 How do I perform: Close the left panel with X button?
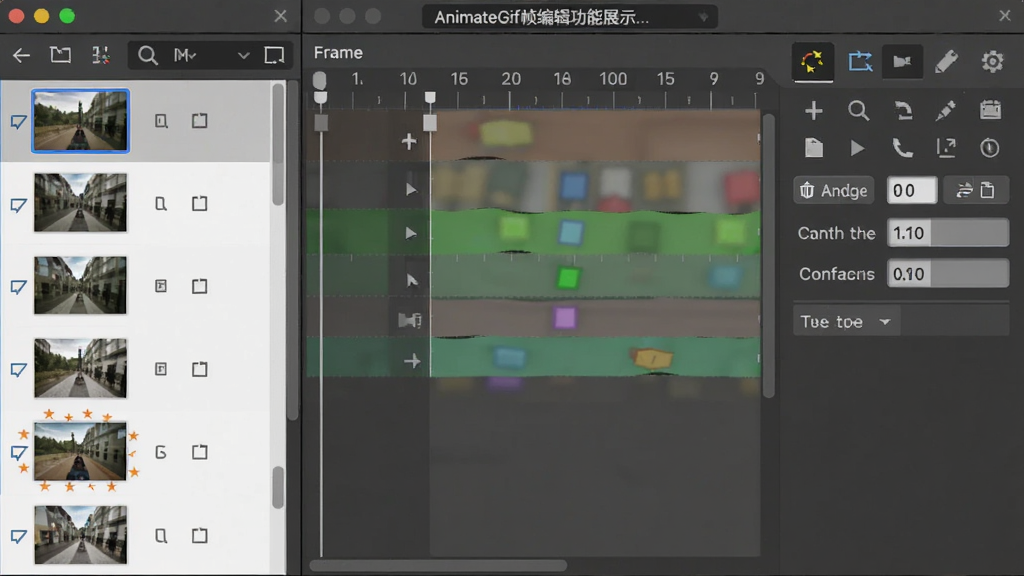(280, 16)
